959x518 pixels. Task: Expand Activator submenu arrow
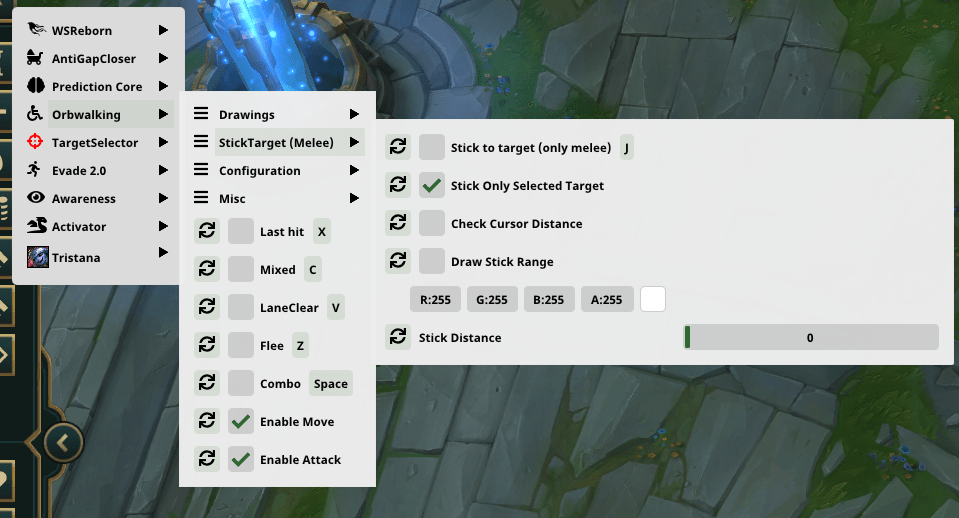click(163, 226)
